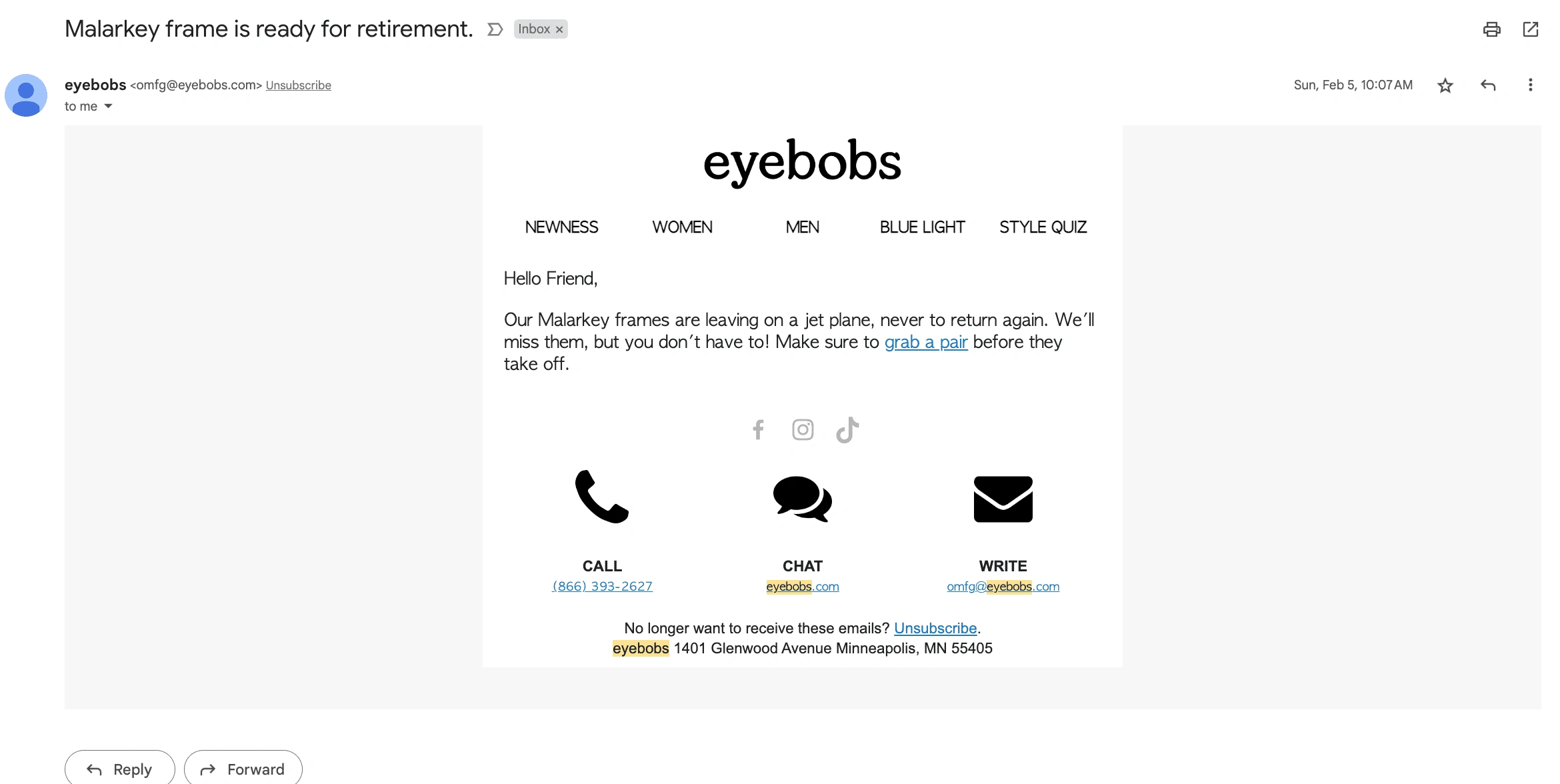The image size is (1560, 784).
Task: Click the 'Hello Friend,' greeting text
Action: click(551, 279)
